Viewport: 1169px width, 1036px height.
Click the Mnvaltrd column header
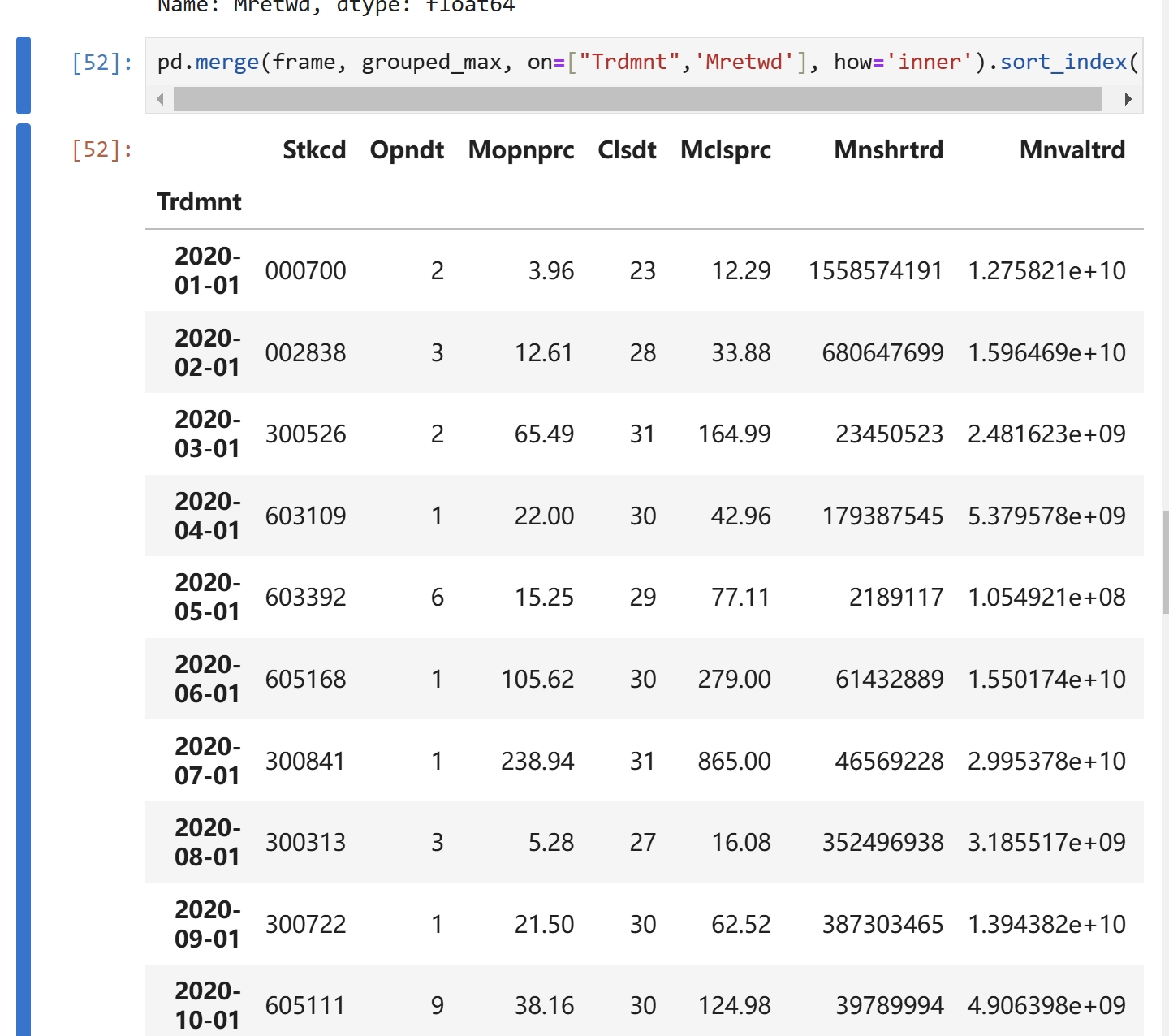point(1072,150)
